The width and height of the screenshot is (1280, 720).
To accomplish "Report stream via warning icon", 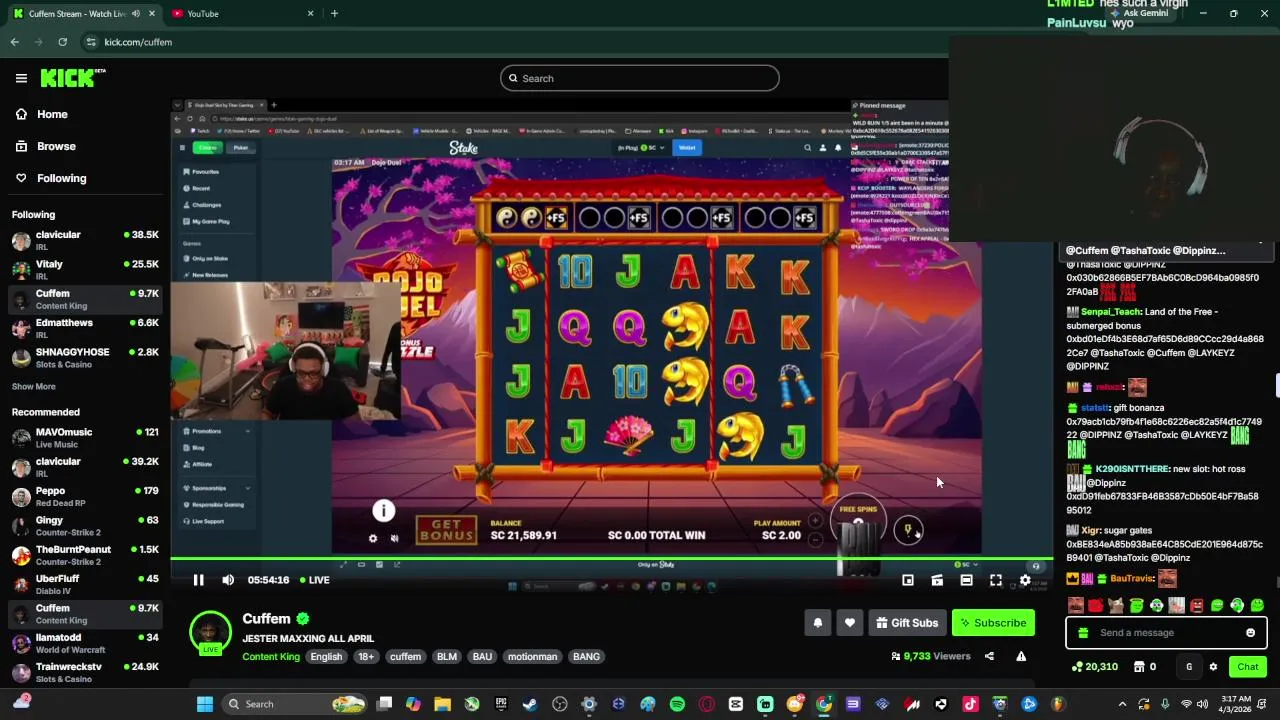I will 1021,656.
